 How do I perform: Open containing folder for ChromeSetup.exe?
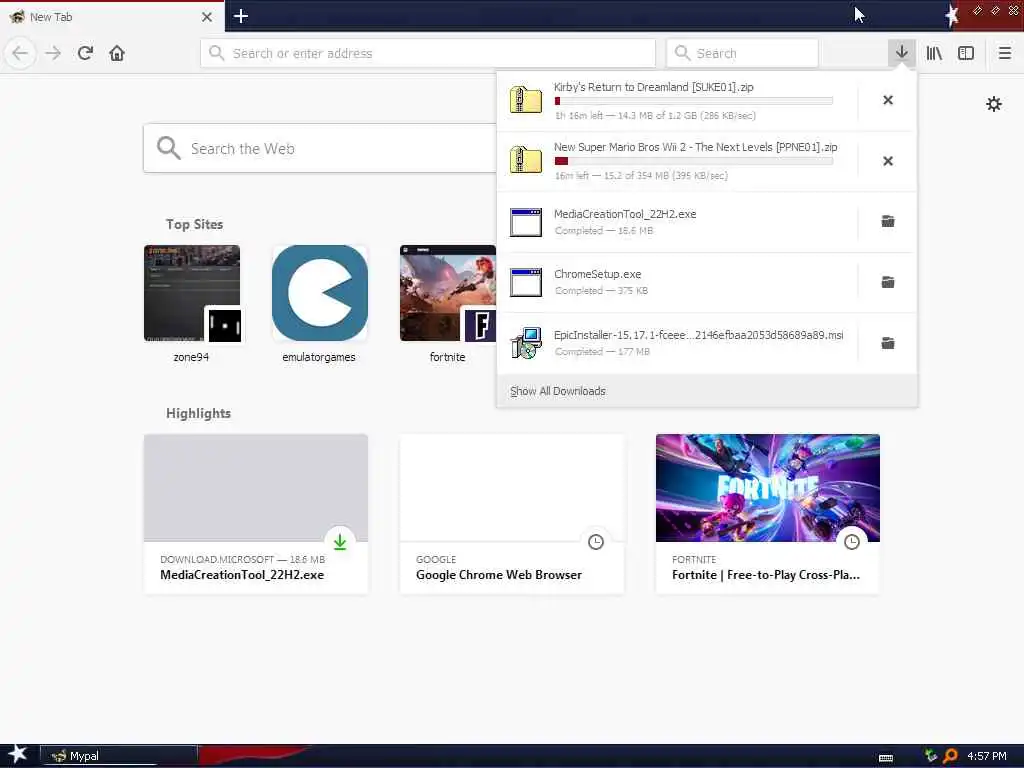(888, 282)
